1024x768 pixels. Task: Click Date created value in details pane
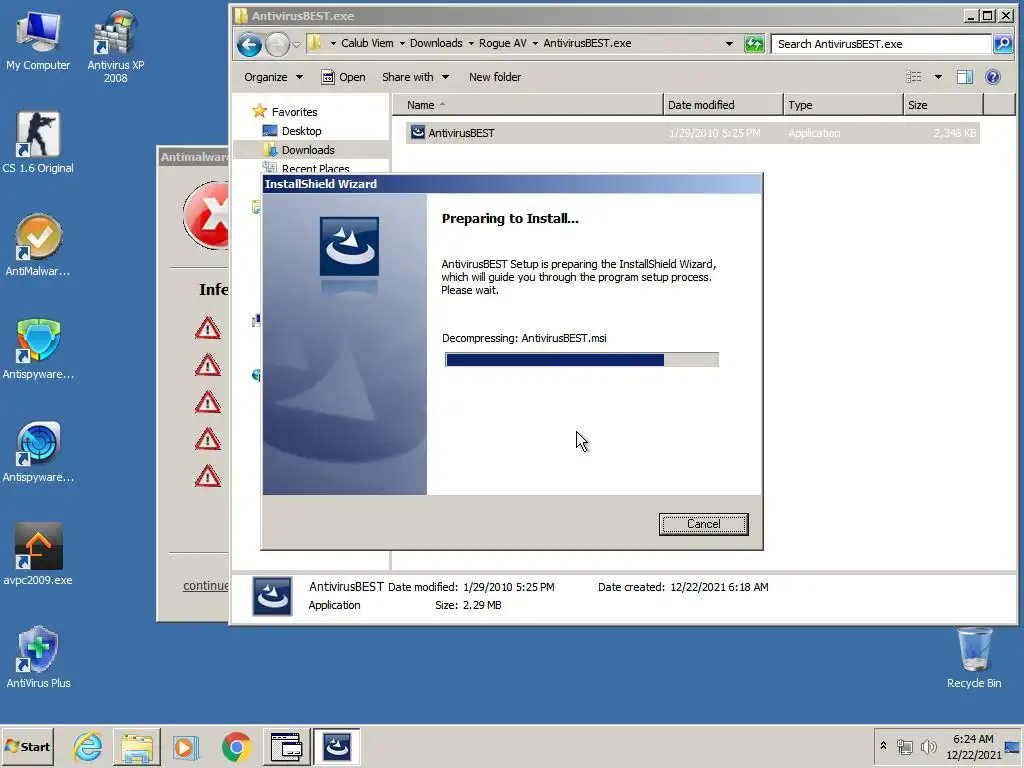click(719, 586)
